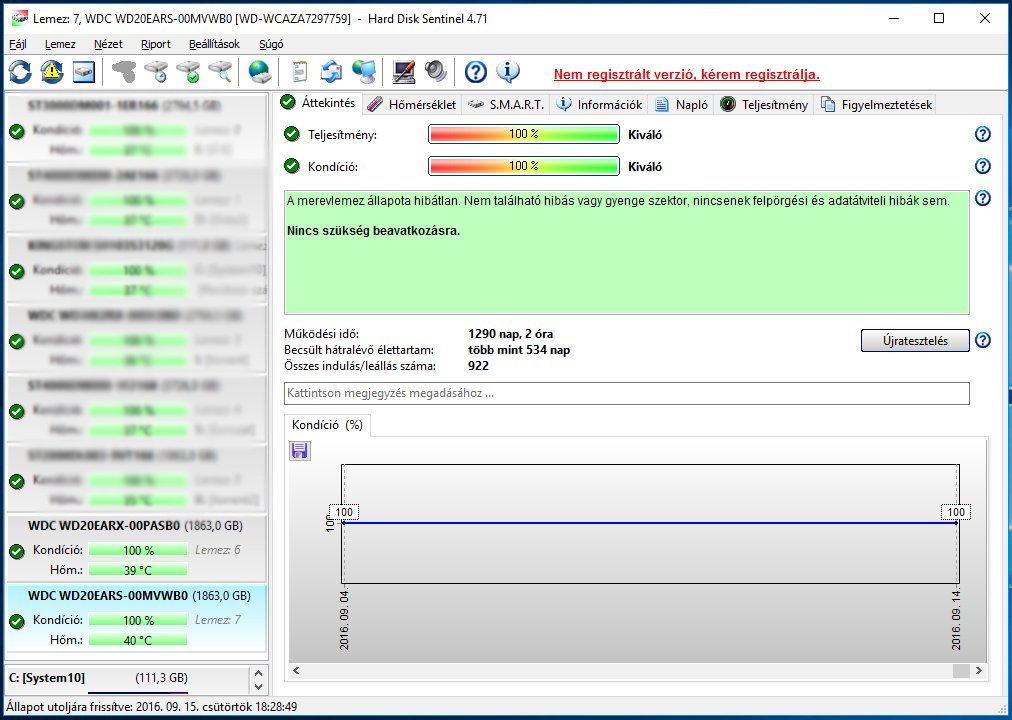Click help icon beside Teljesítmény Kiváló
1012x720 pixels.
click(982, 134)
